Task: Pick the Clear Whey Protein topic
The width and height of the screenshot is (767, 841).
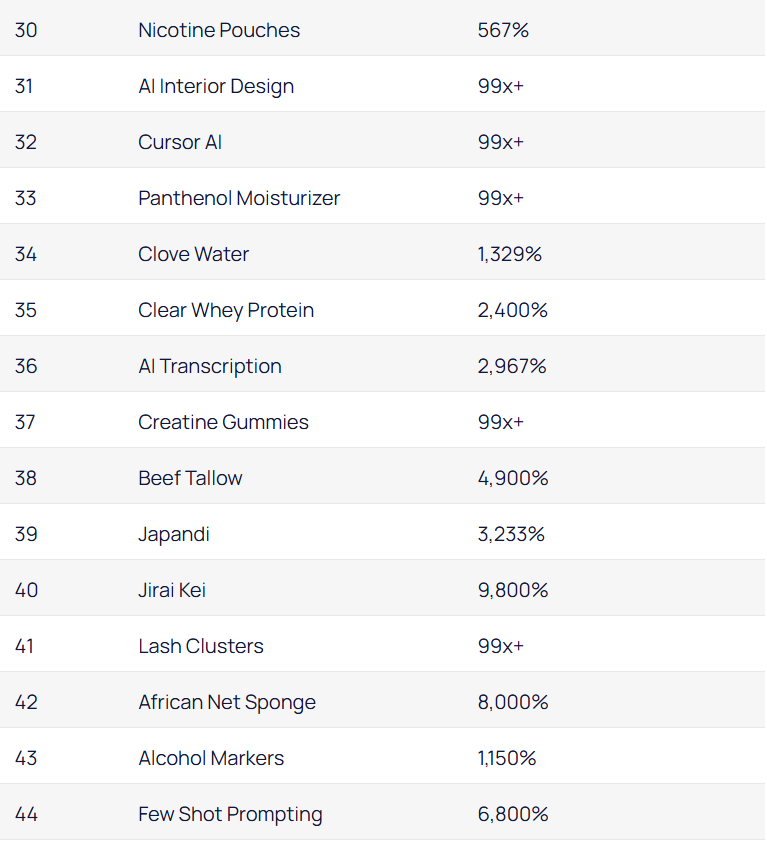Action: coord(226,310)
